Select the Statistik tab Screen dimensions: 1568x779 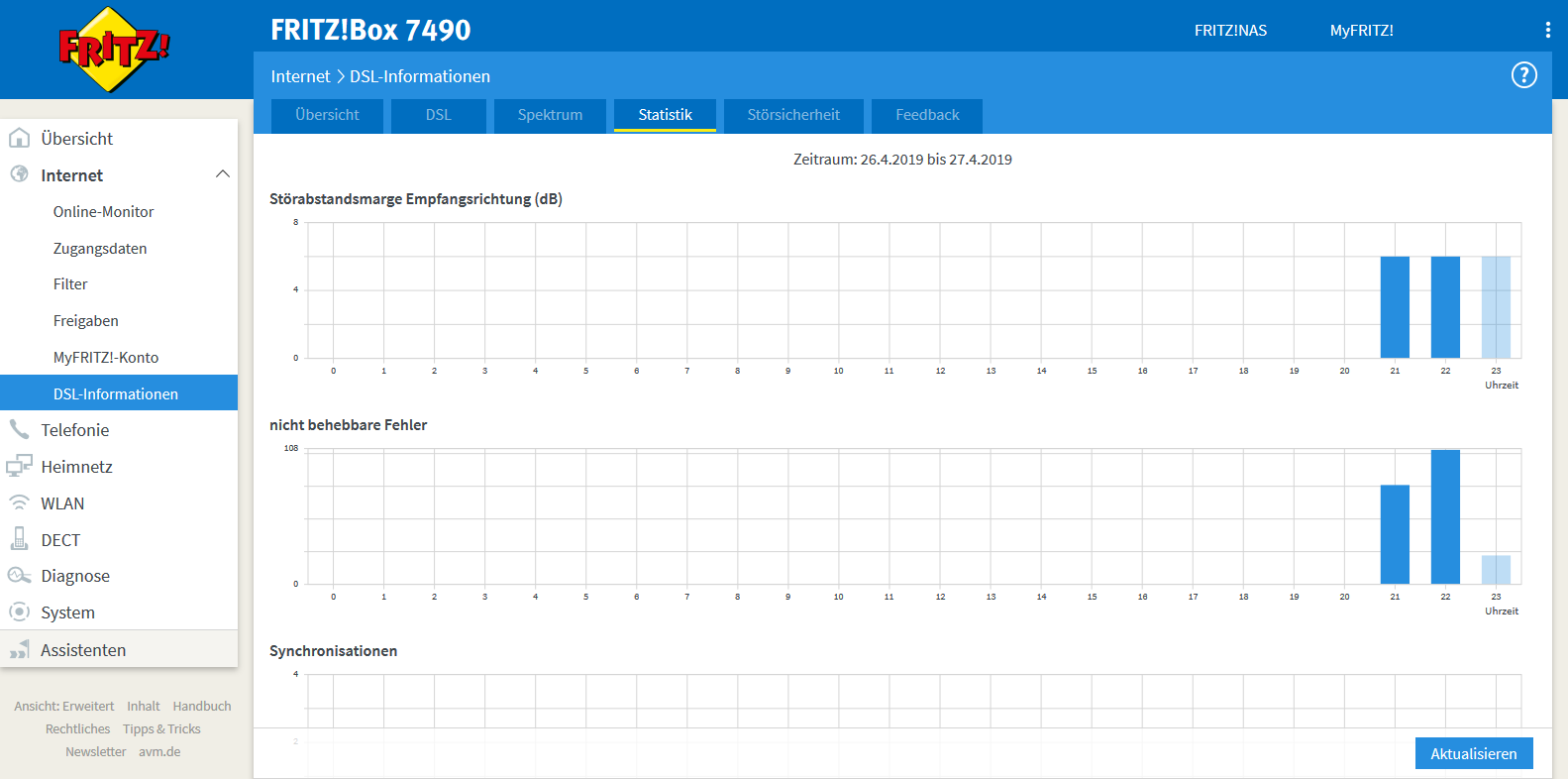665,115
